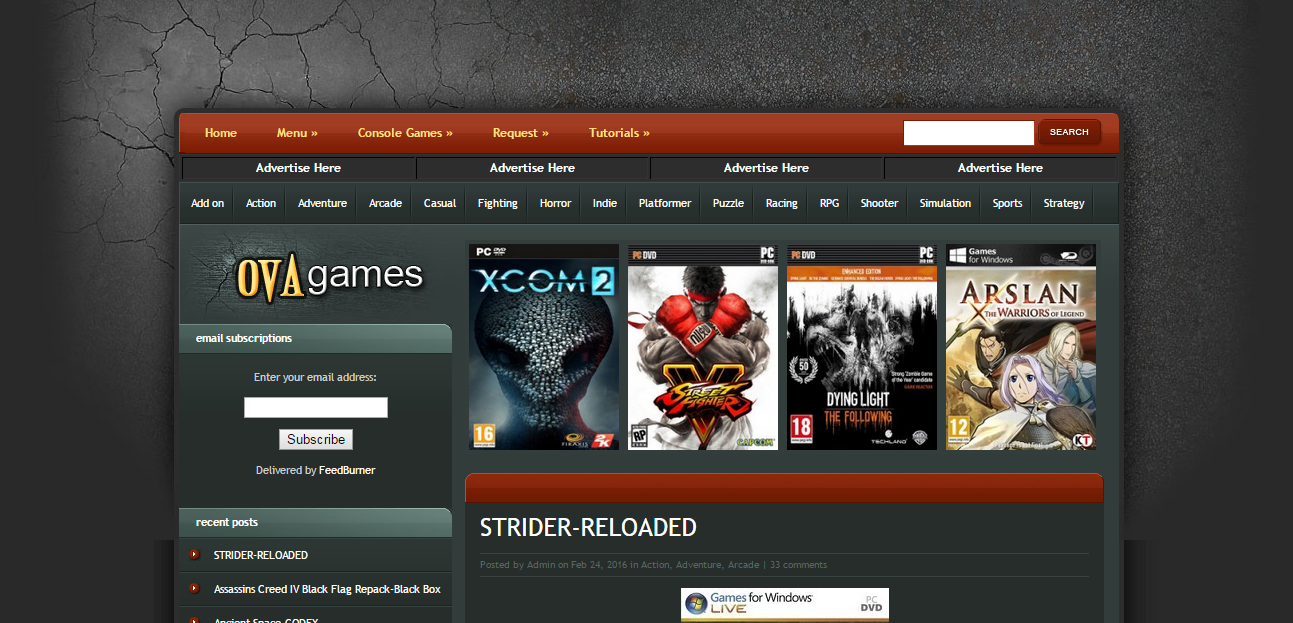Open the Shooter category
Screen dimensions: 1293x623
[880, 203]
